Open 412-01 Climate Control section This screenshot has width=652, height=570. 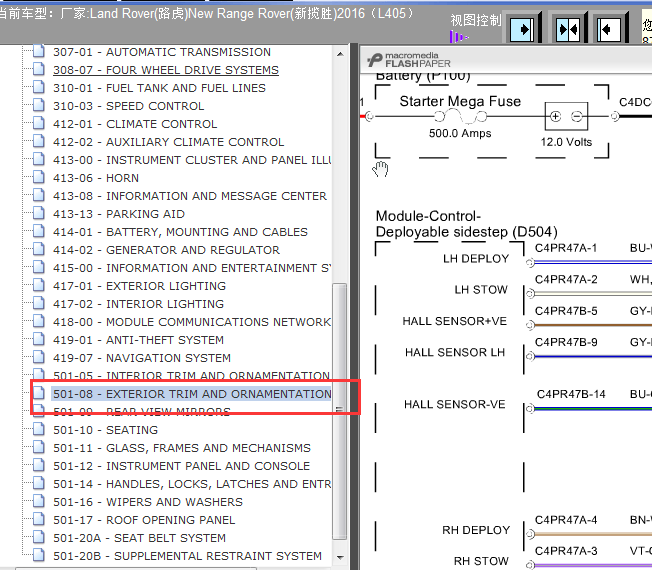(135, 124)
